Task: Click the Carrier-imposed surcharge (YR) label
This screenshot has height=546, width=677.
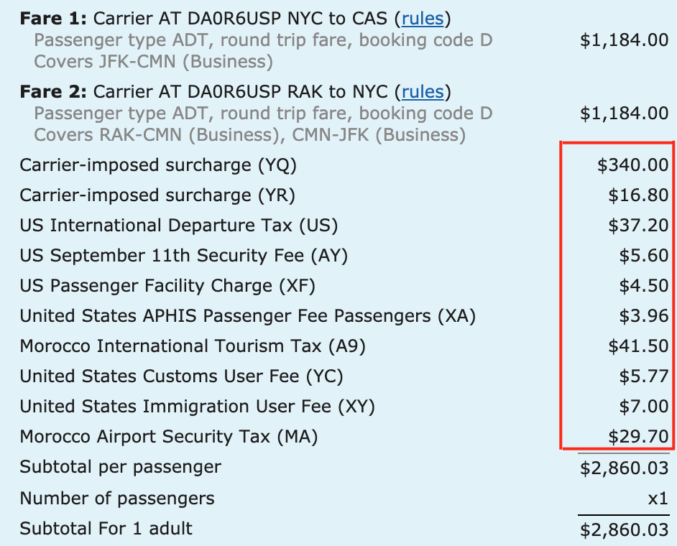Action: click(158, 196)
